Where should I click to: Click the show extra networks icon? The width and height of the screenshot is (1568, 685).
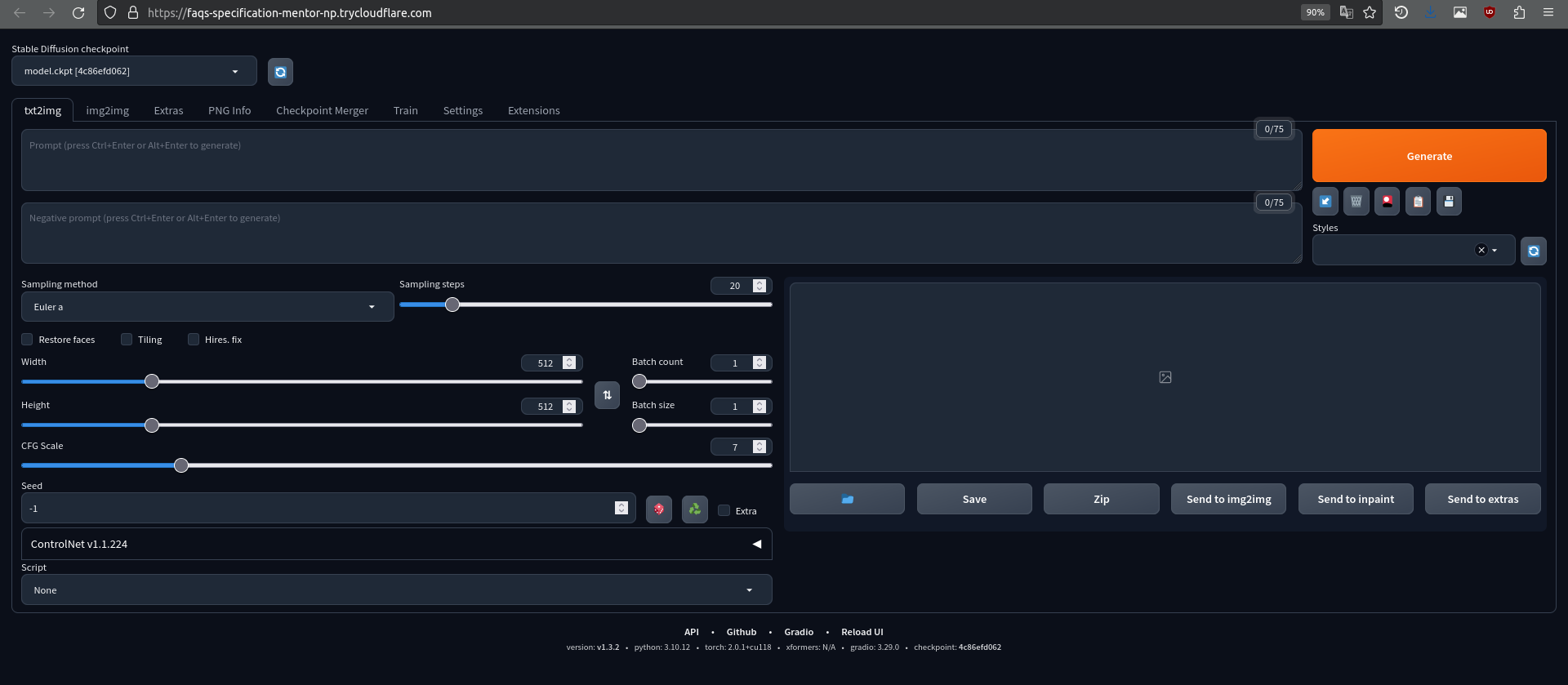pos(1387,202)
